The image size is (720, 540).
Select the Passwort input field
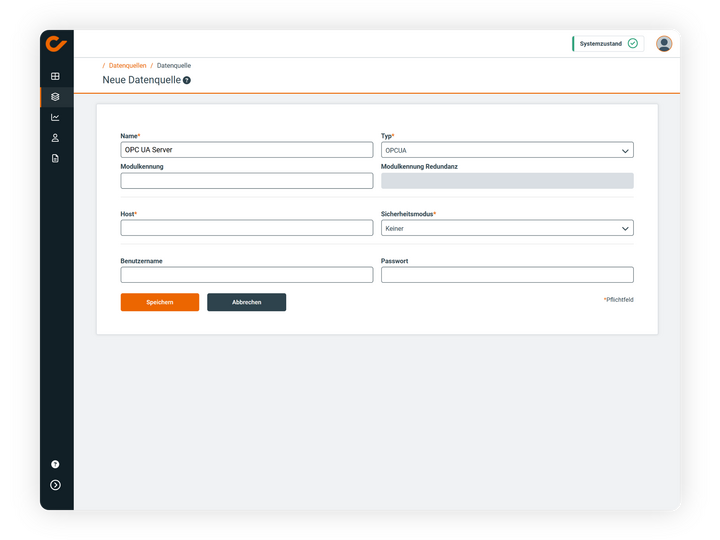(x=507, y=275)
